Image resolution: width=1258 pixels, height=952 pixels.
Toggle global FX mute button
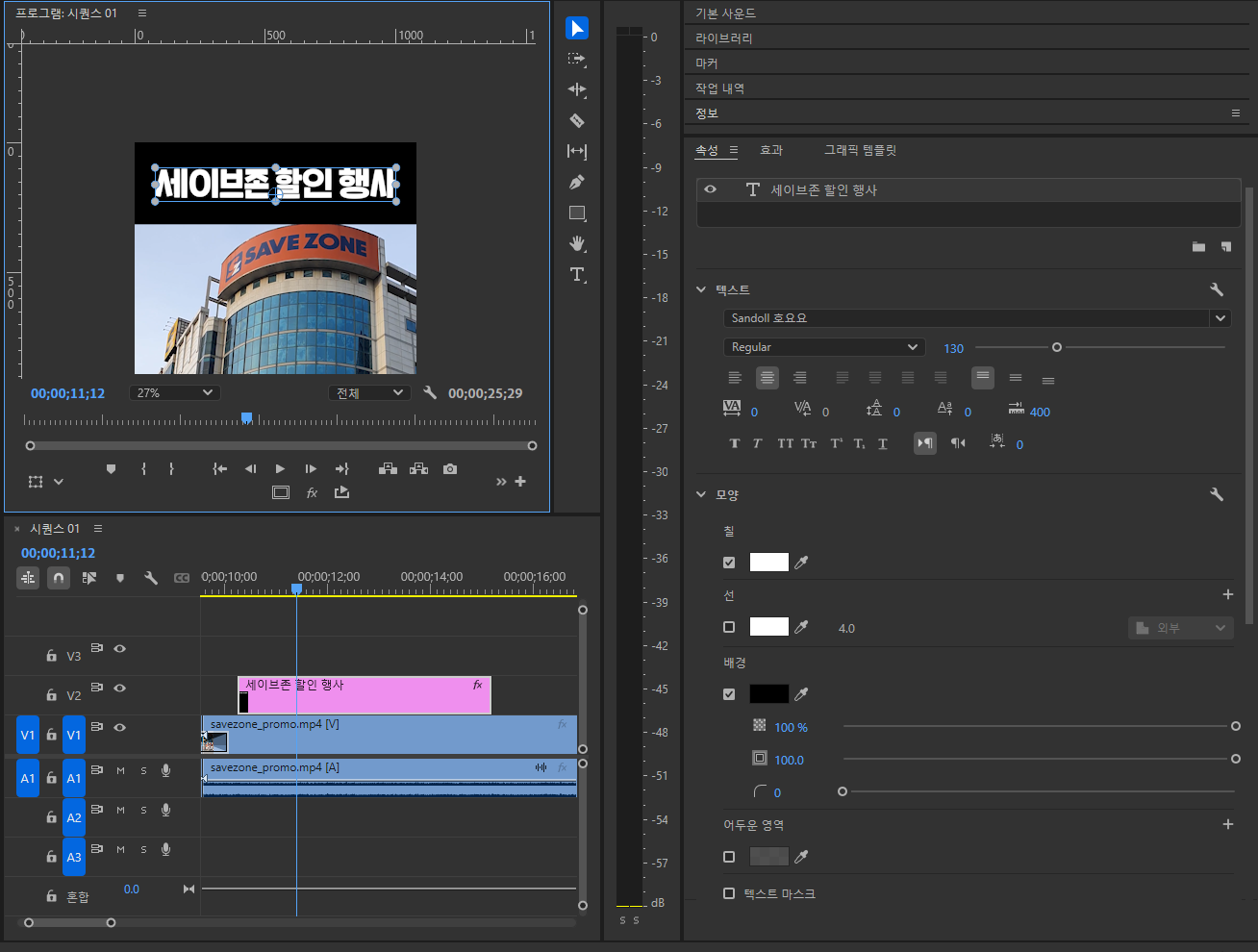pos(312,492)
